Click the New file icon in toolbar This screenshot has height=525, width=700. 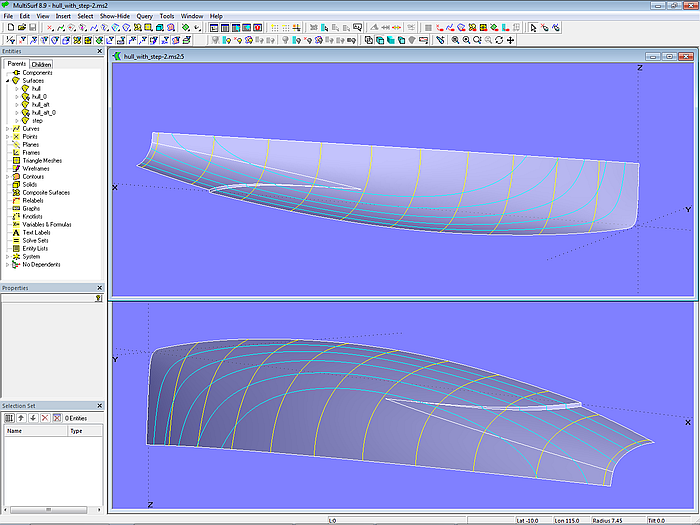pyautogui.click(x=9, y=28)
